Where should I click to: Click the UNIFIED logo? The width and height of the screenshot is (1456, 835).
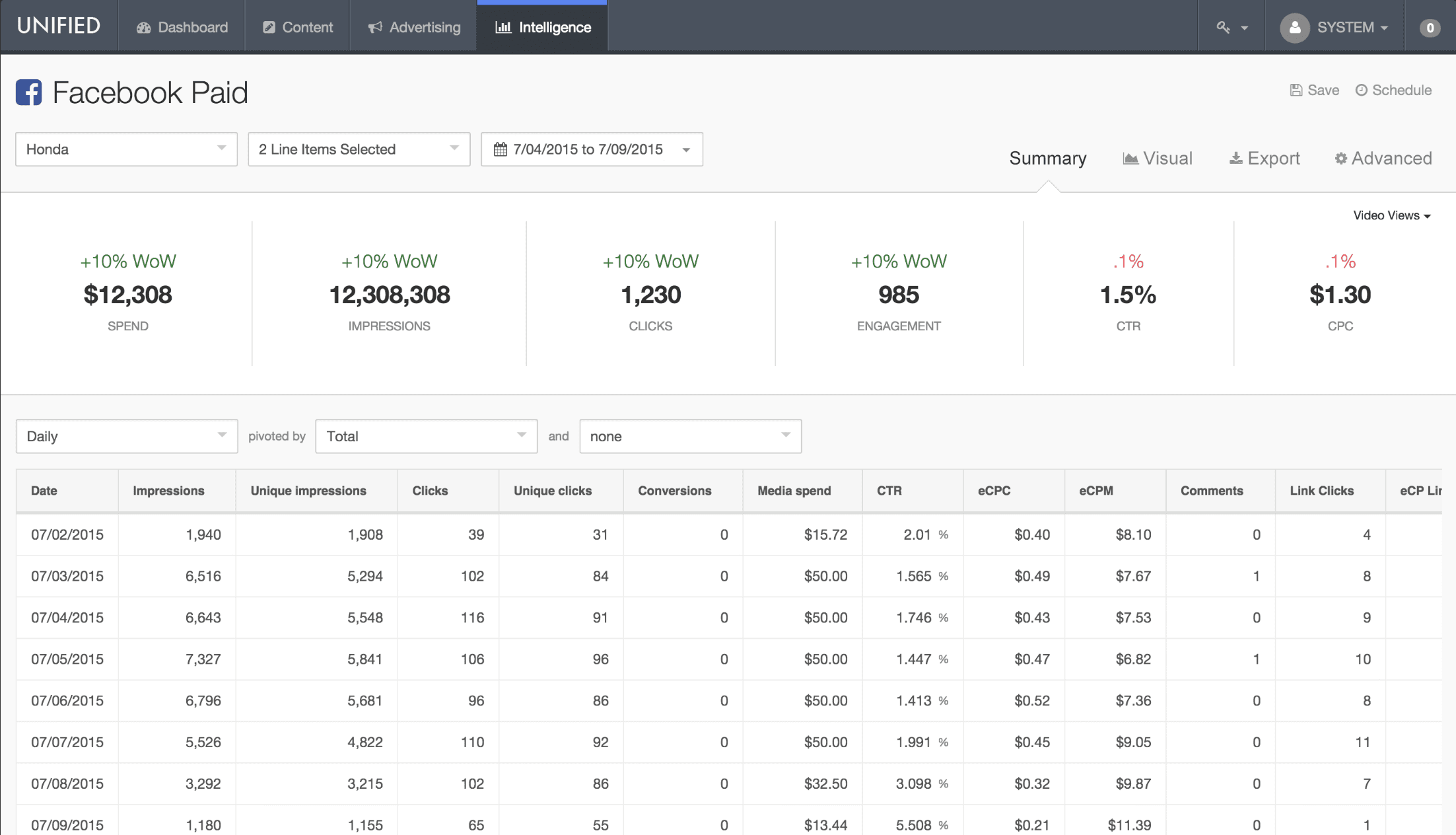tap(59, 26)
